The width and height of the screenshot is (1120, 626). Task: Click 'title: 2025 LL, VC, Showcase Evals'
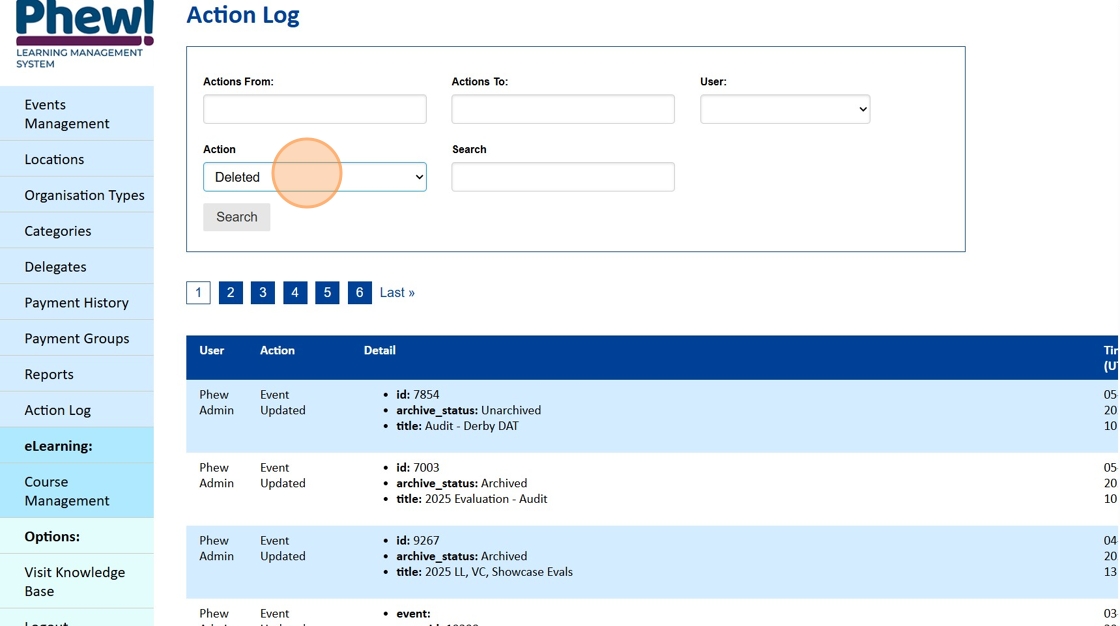[x=484, y=572]
